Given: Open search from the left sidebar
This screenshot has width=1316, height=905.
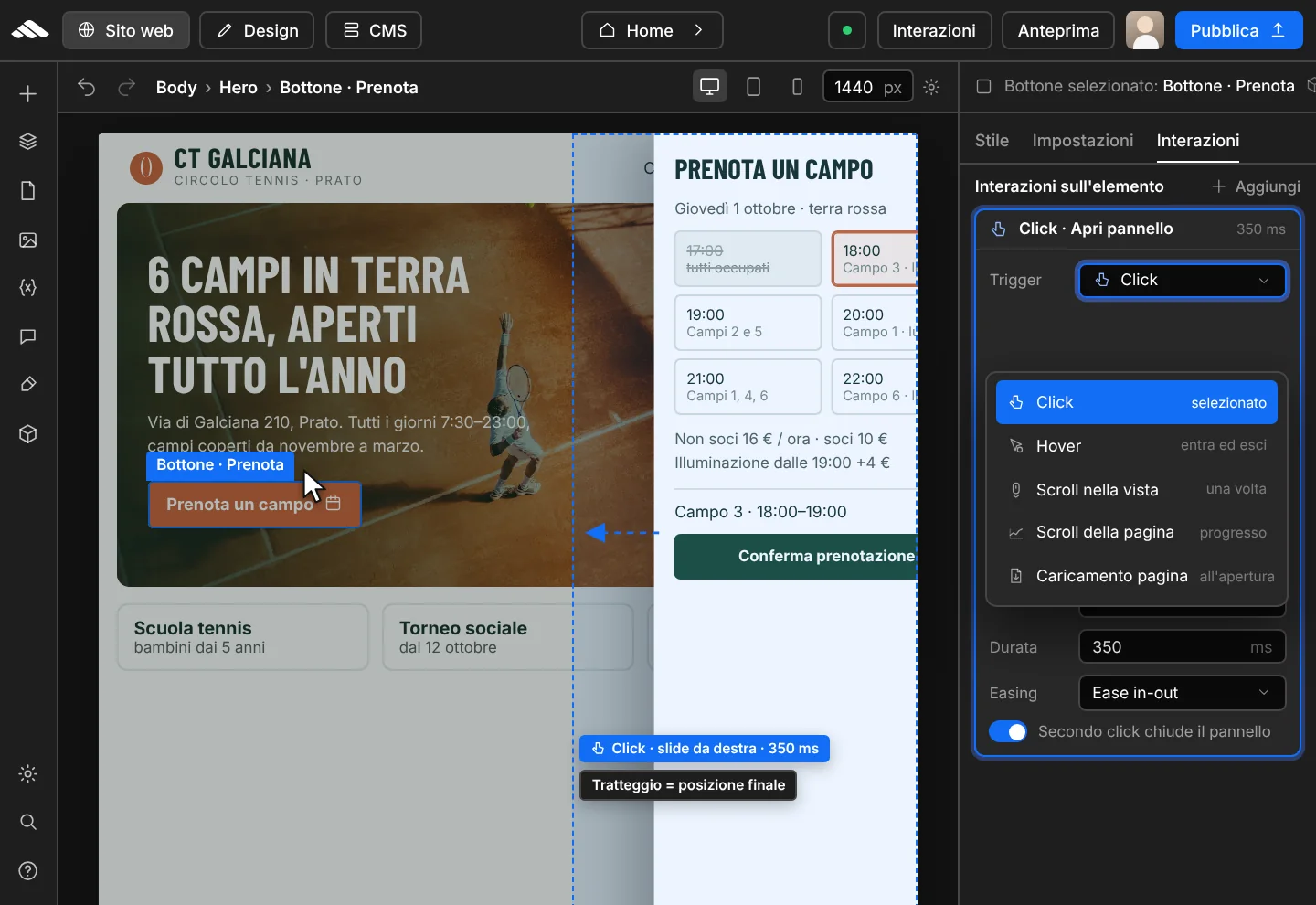Looking at the screenshot, I should click(x=28, y=822).
